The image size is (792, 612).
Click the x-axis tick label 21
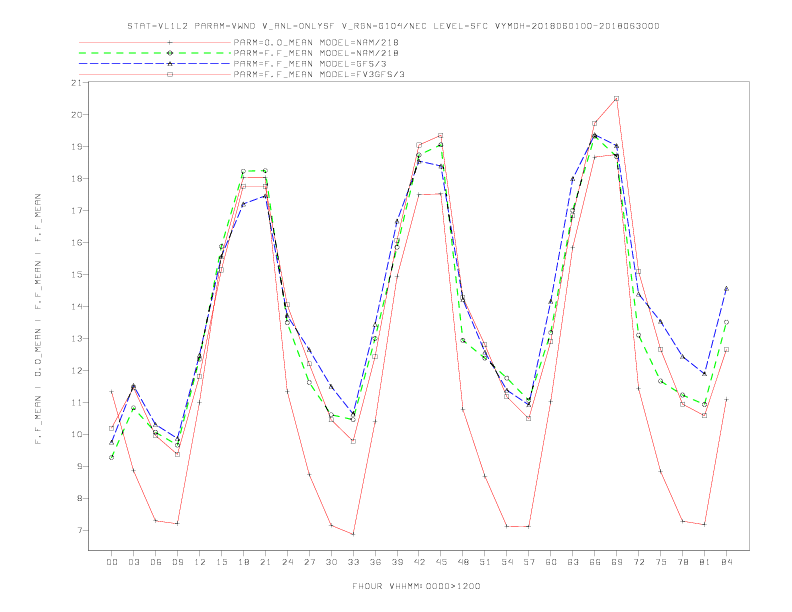tap(265, 562)
